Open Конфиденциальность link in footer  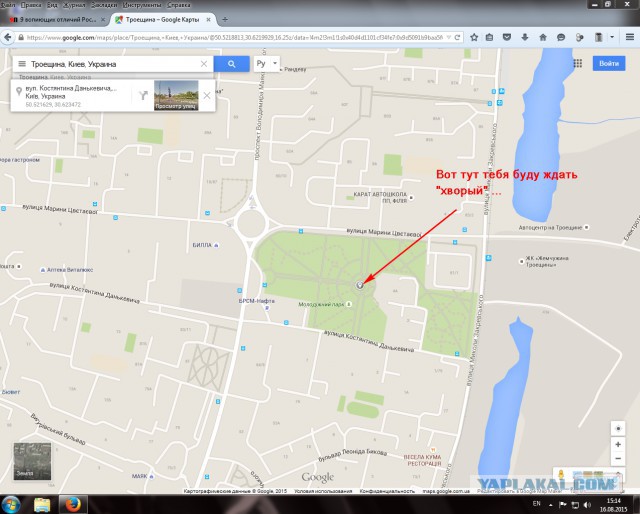[x=387, y=491]
